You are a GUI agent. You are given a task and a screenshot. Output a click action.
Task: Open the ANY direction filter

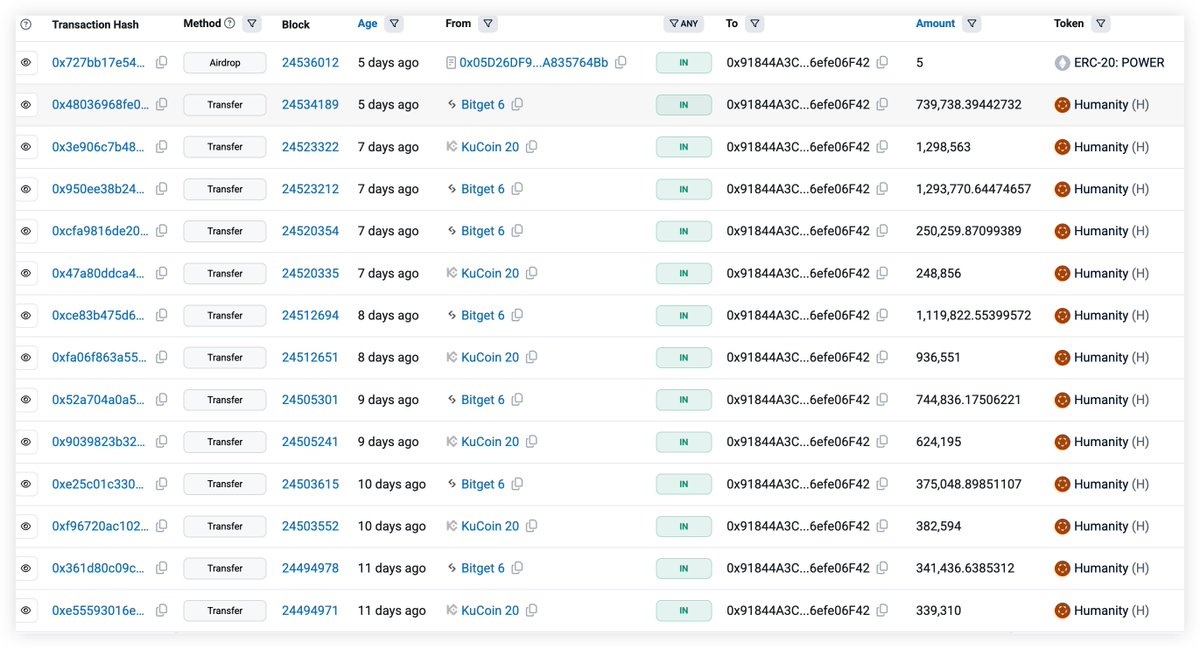pos(683,23)
